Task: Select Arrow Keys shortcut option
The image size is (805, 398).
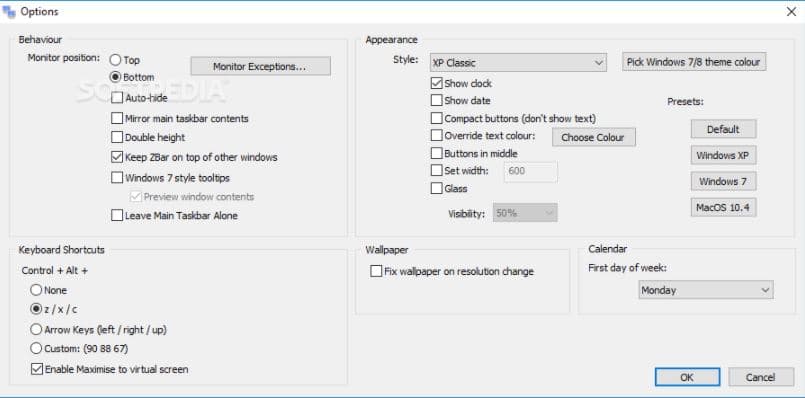Action: click(x=36, y=329)
